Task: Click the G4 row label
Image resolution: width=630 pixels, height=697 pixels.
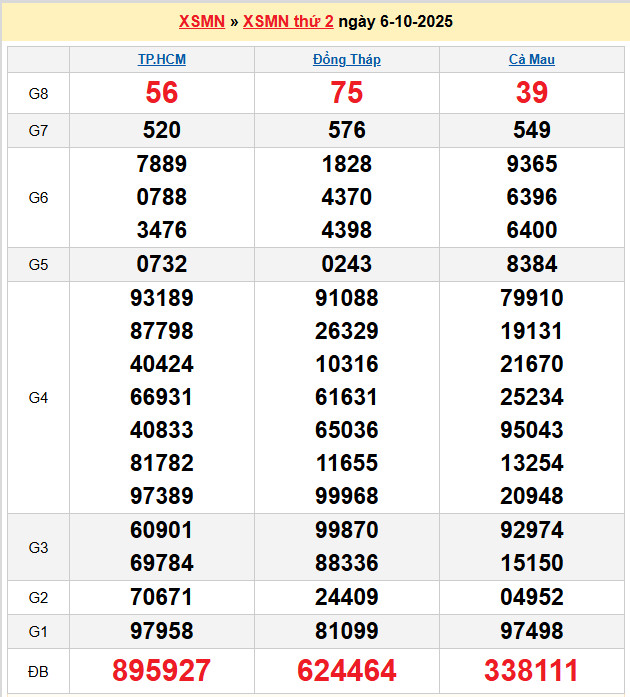Action: tap(38, 397)
